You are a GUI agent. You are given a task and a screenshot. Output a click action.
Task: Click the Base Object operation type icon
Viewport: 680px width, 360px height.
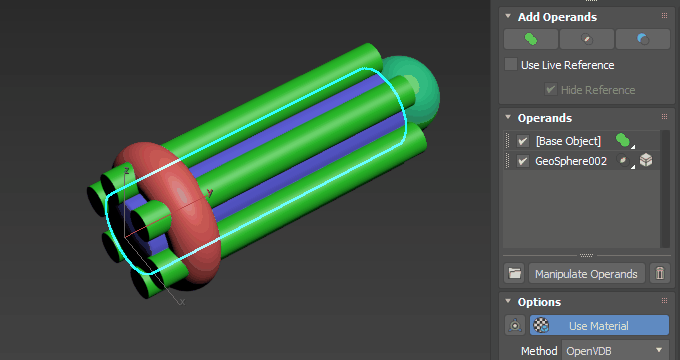pyautogui.click(x=624, y=141)
